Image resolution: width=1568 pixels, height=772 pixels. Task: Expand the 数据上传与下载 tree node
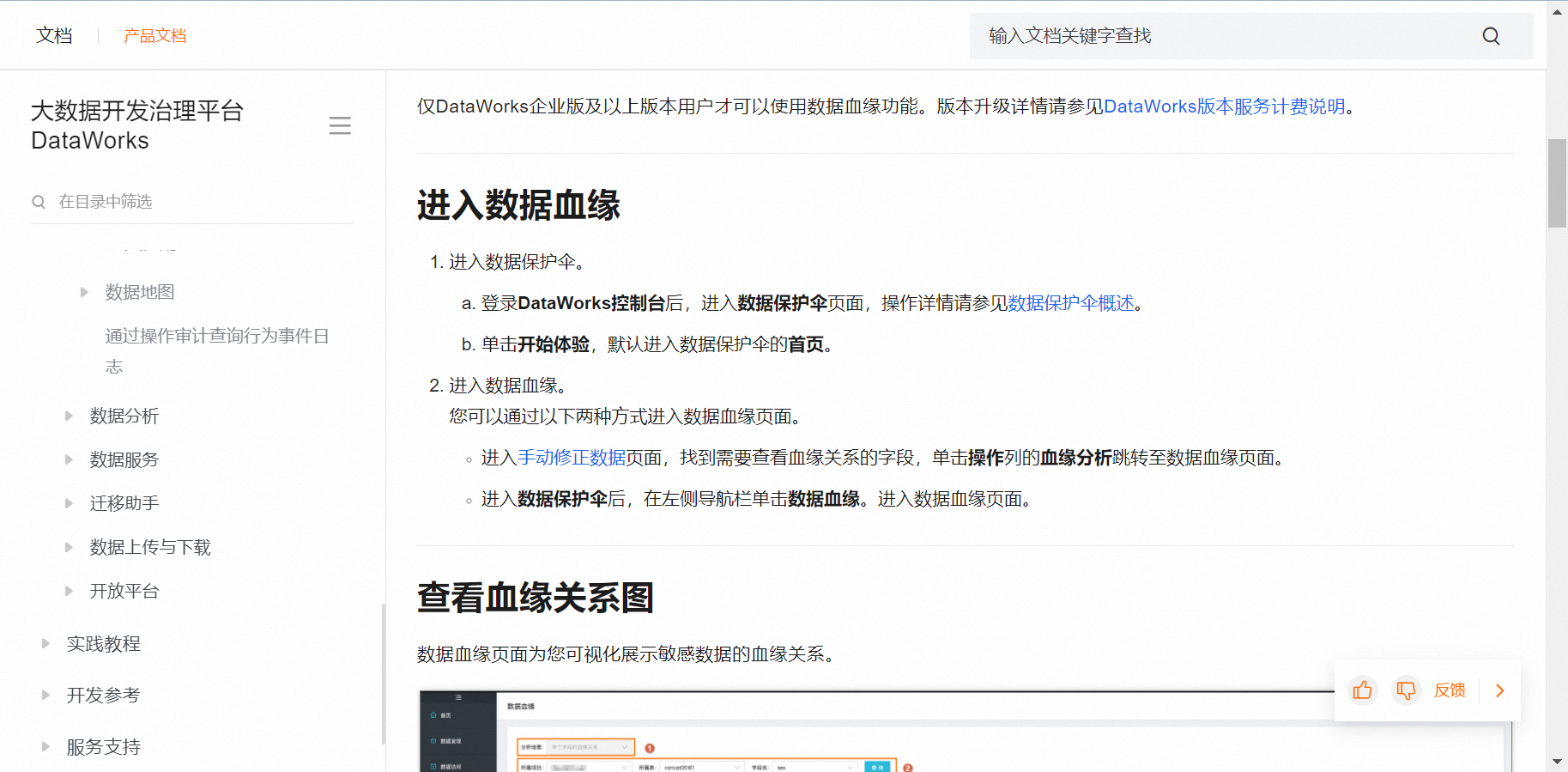pyautogui.click(x=69, y=547)
